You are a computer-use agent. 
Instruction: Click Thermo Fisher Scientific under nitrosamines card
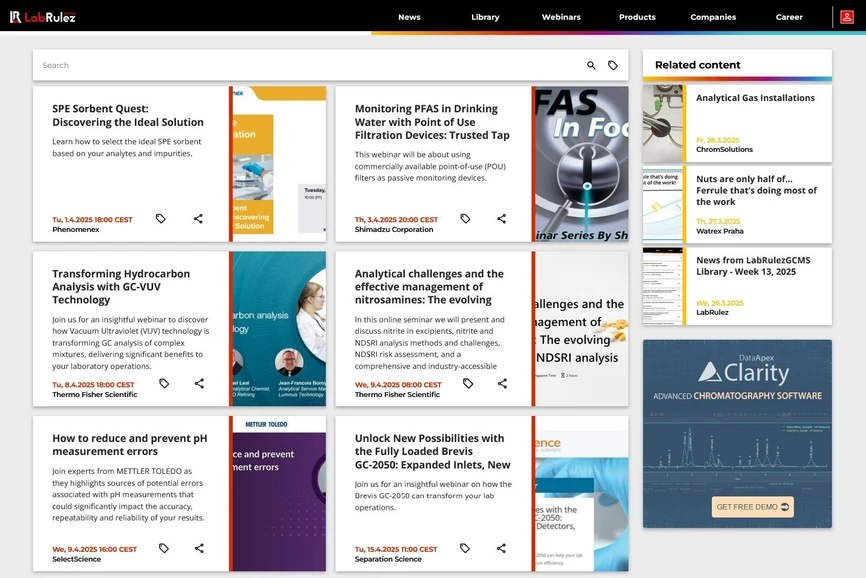tap(397, 395)
